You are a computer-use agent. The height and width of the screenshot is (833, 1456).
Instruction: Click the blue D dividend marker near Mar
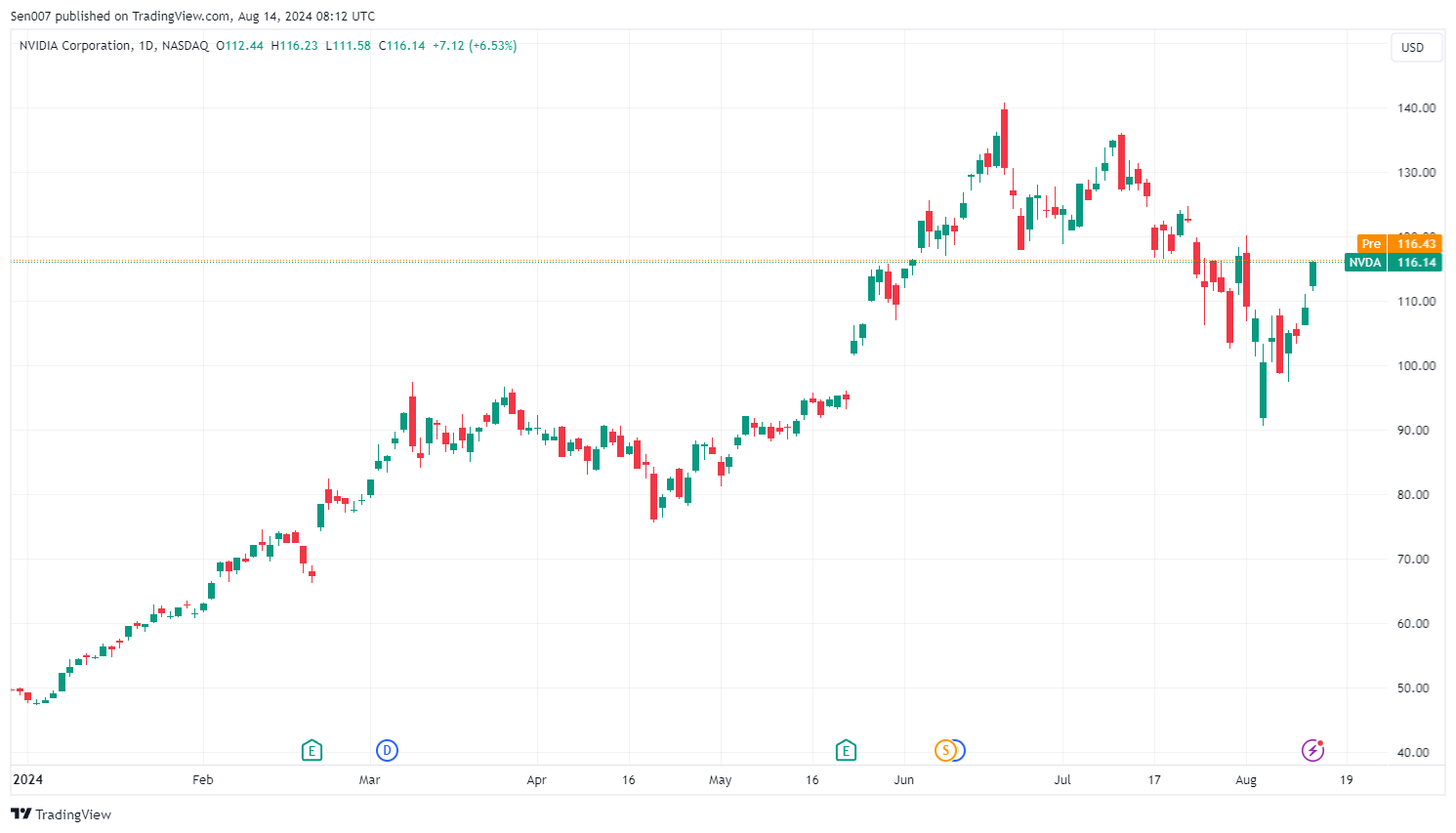pyautogui.click(x=387, y=750)
